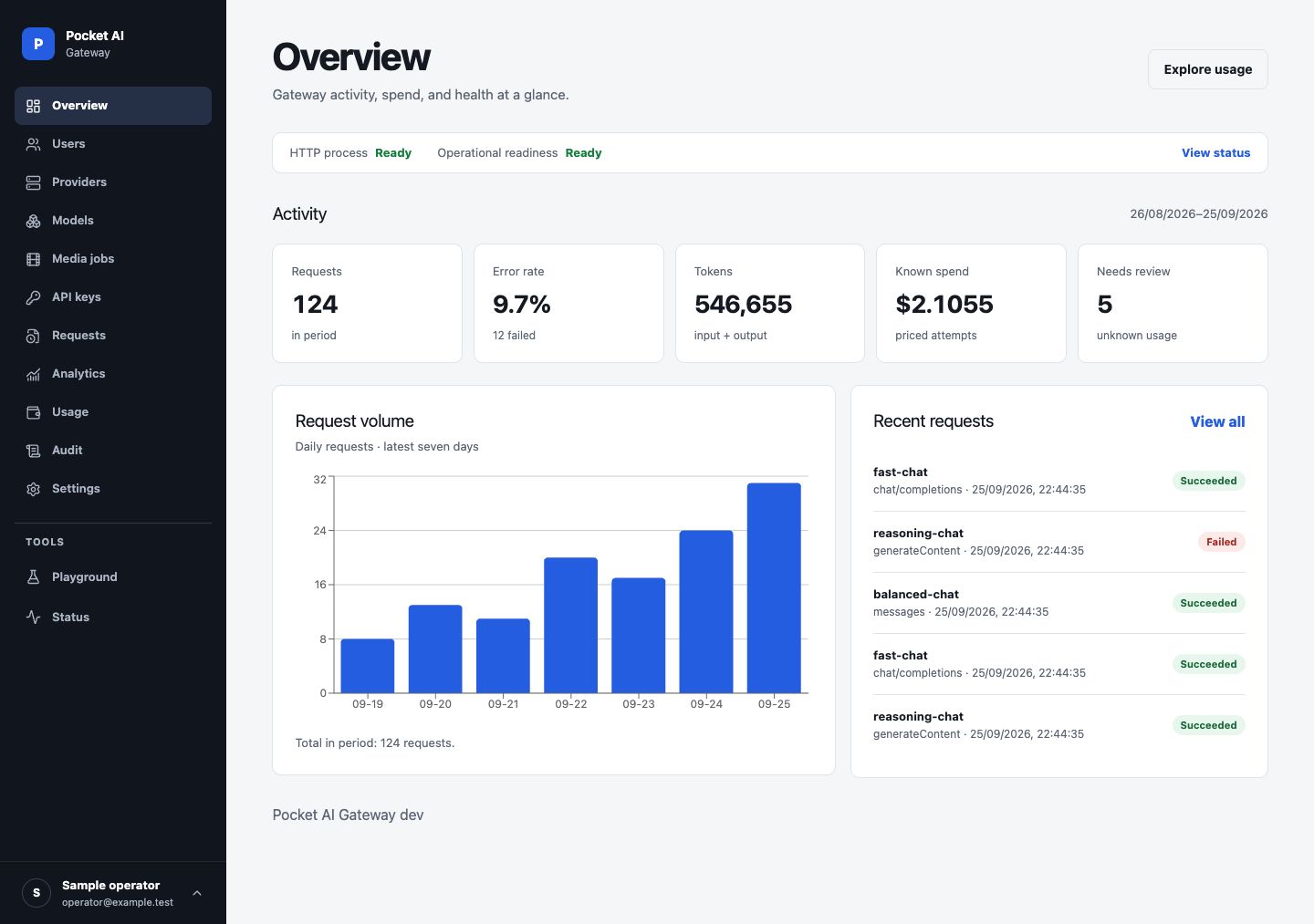Click the 09-22 bar in chart
Viewport: 1314px width, 924px height.
coord(570,625)
